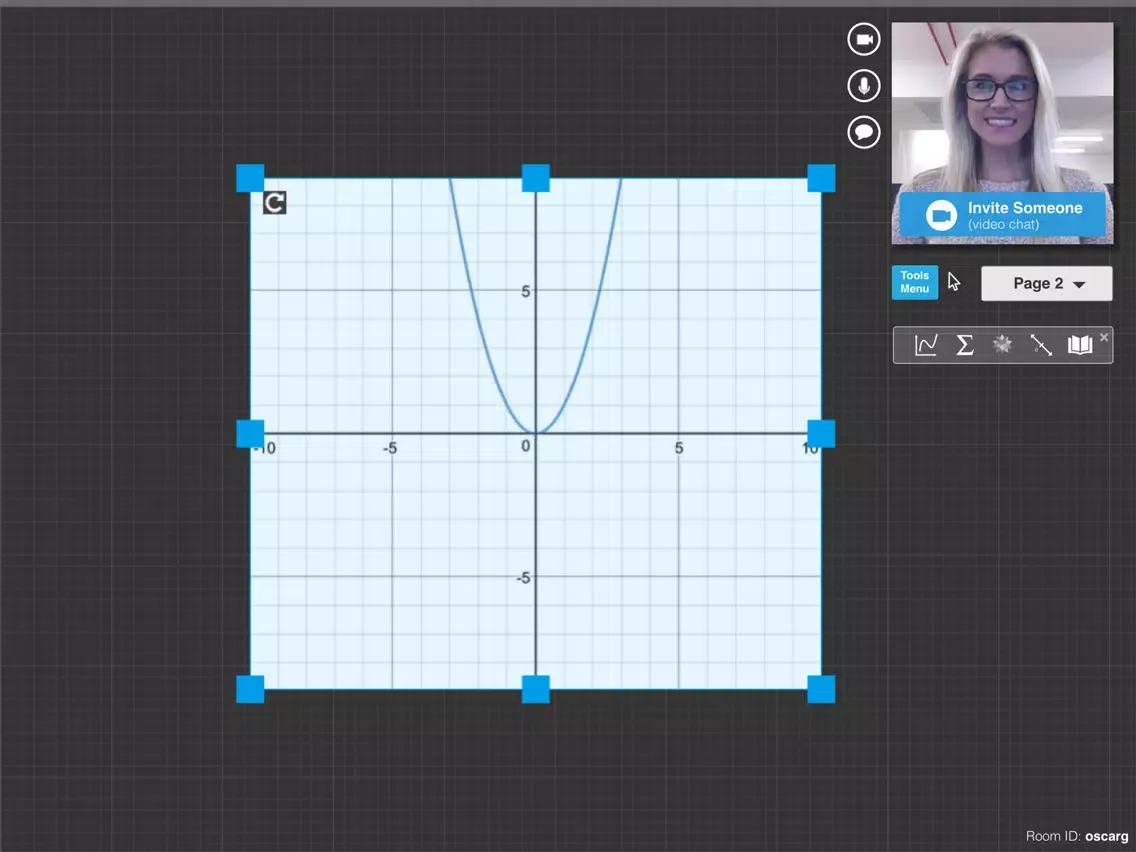Screen dimensions: 1136x852
Task: Click left-middle handle of graph
Action: tap(250, 433)
